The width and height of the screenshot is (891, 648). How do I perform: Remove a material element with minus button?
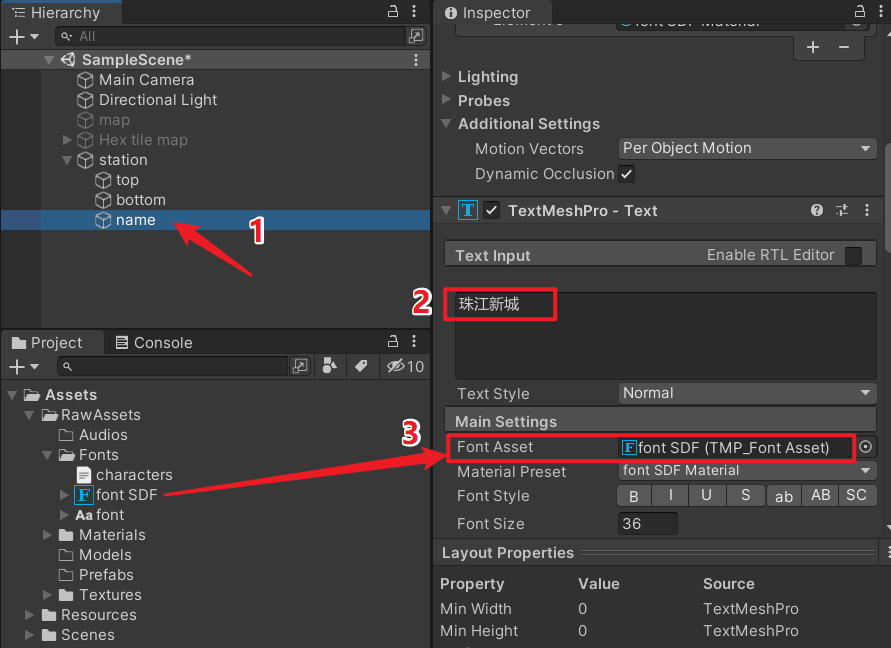click(x=844, y=47)
